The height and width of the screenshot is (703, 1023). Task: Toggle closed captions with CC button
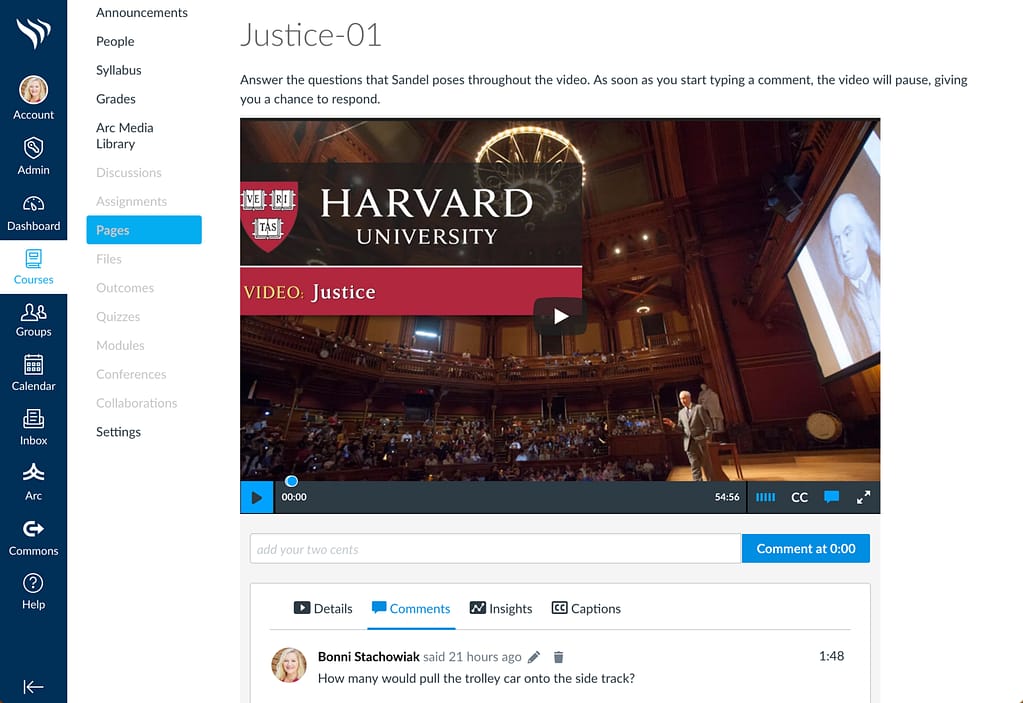[x=799, y=497]
